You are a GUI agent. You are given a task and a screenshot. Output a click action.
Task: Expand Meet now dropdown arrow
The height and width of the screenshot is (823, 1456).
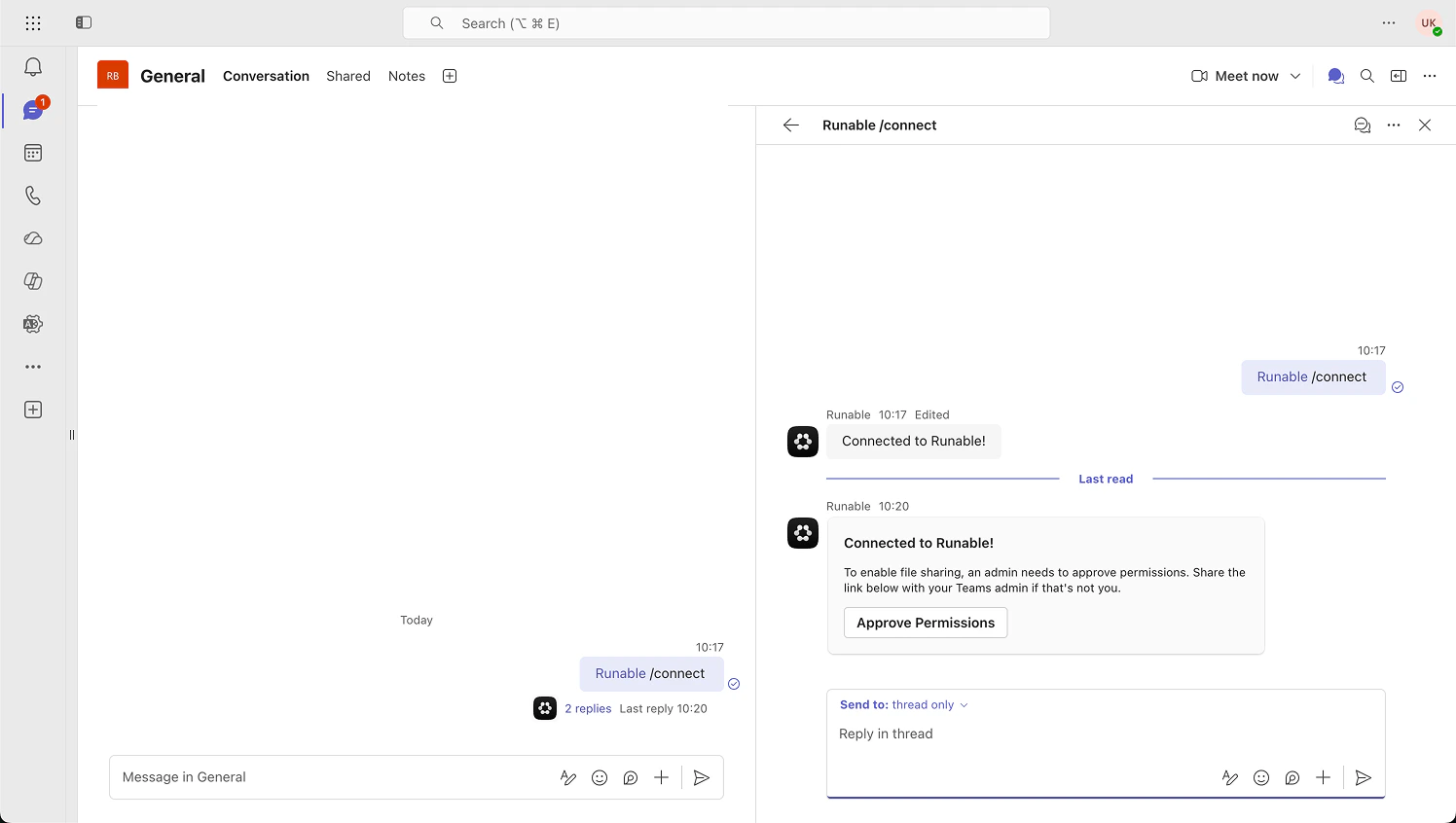[1295, 76]
